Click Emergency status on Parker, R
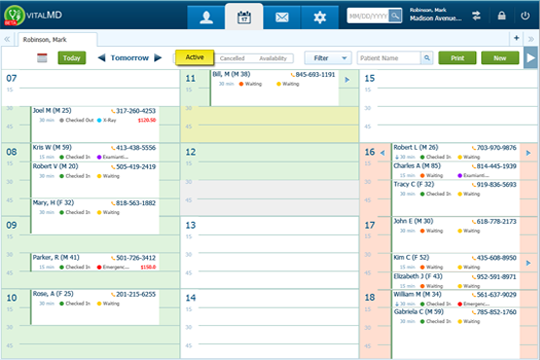 [113, 267]
